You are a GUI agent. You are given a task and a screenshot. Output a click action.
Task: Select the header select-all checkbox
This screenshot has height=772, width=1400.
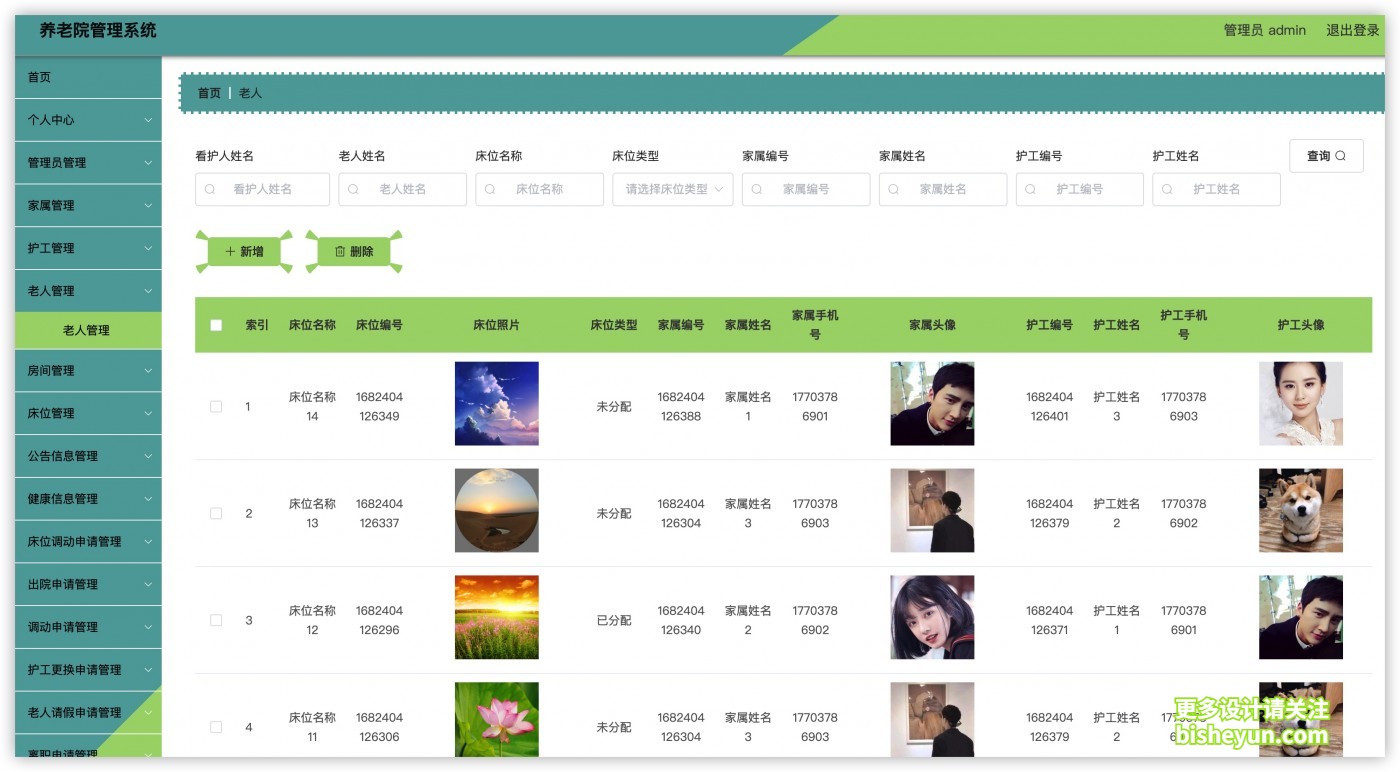point(216,325)
